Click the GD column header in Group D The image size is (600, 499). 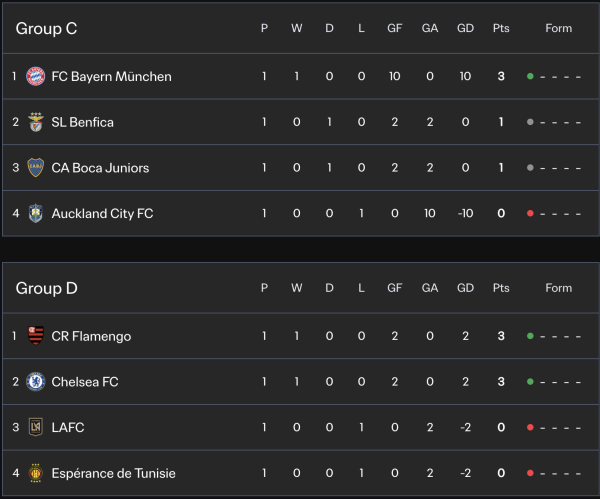[466, 288]
